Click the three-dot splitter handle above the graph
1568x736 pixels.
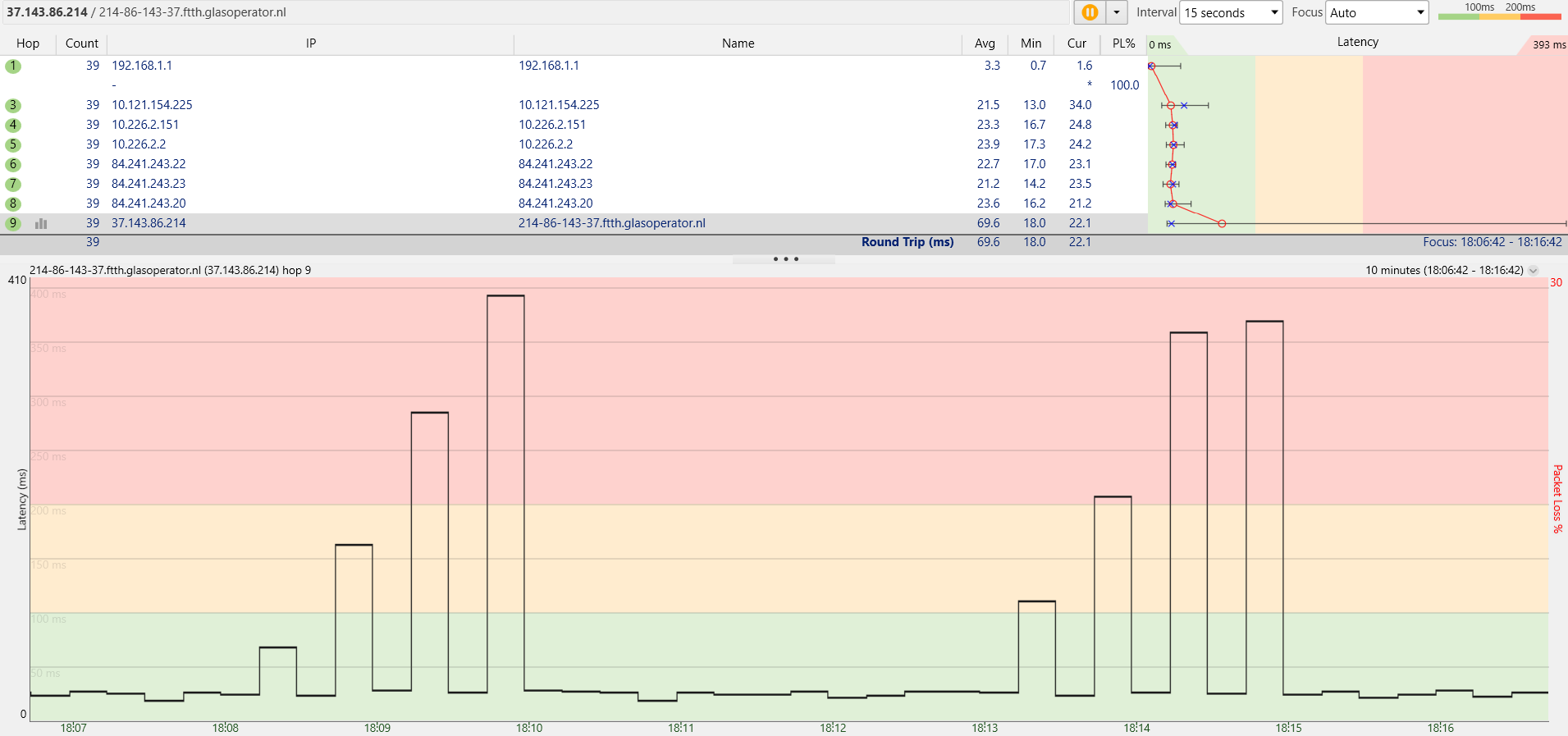coord(785,259)
